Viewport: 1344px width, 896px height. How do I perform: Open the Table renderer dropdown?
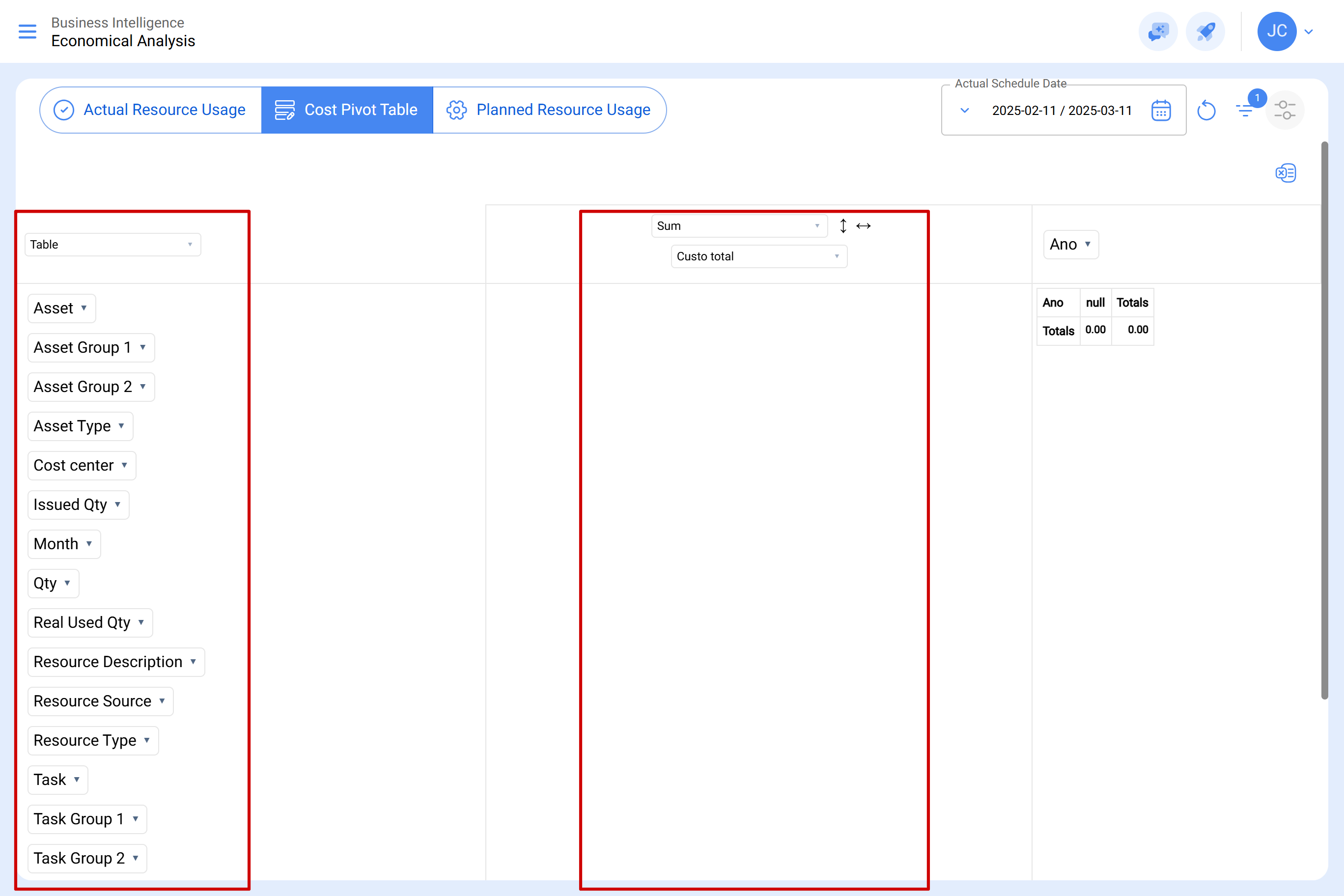112,245
